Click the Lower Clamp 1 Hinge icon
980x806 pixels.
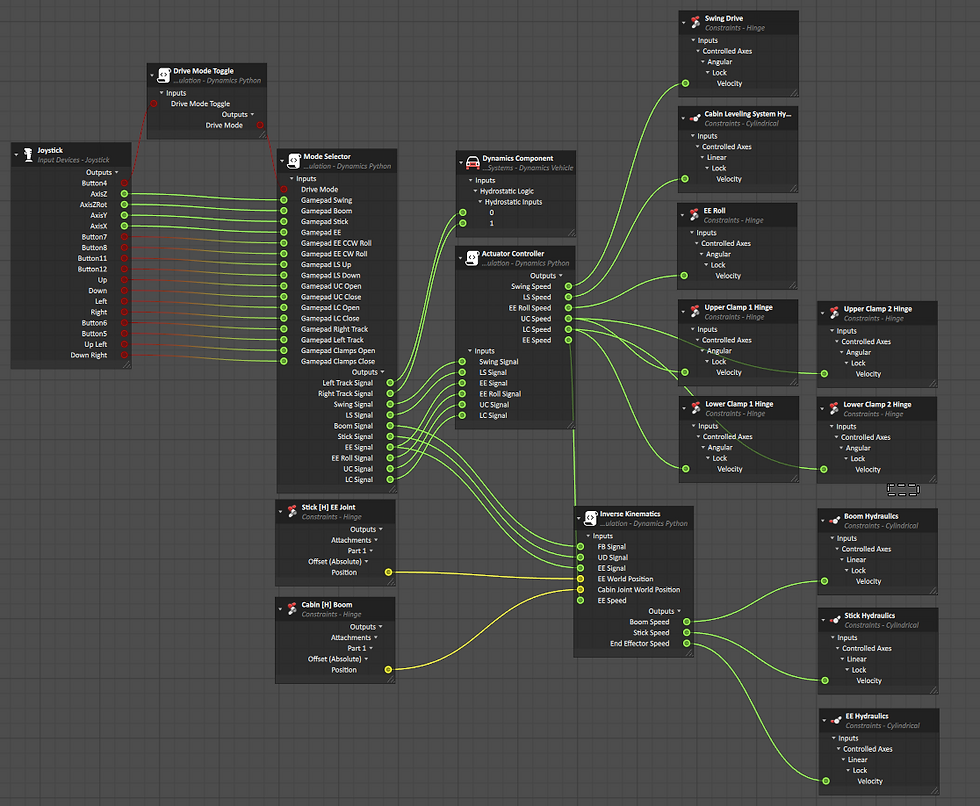coord(696,408)
